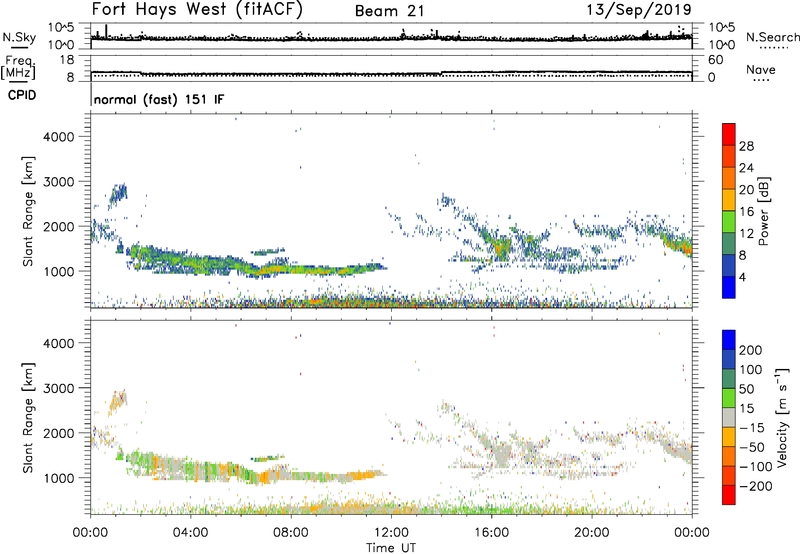Click the -200 label on the velocity colorbar
The image size is (800, 554).
point(755,486)
